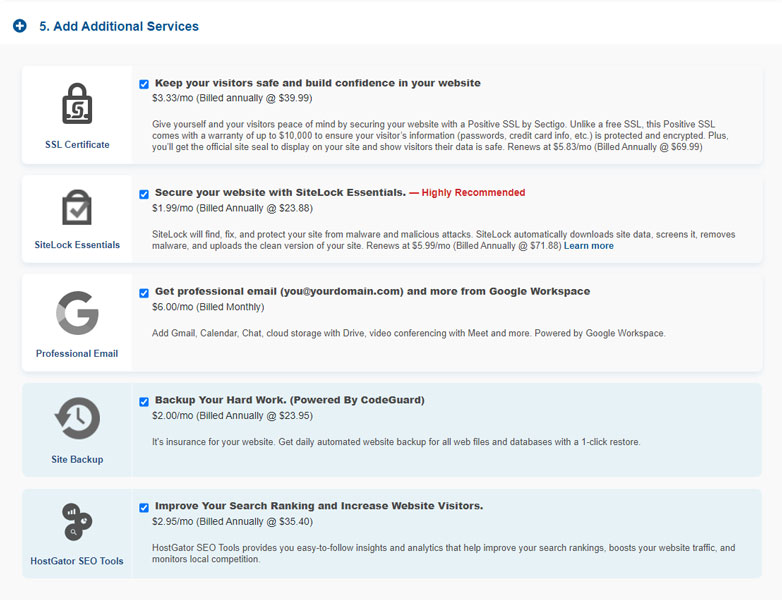Screen dimensions: 782x600
Task: Click the '5. Add Additional Services' heading
Action: pyautogui.click(x=119, y=26)
